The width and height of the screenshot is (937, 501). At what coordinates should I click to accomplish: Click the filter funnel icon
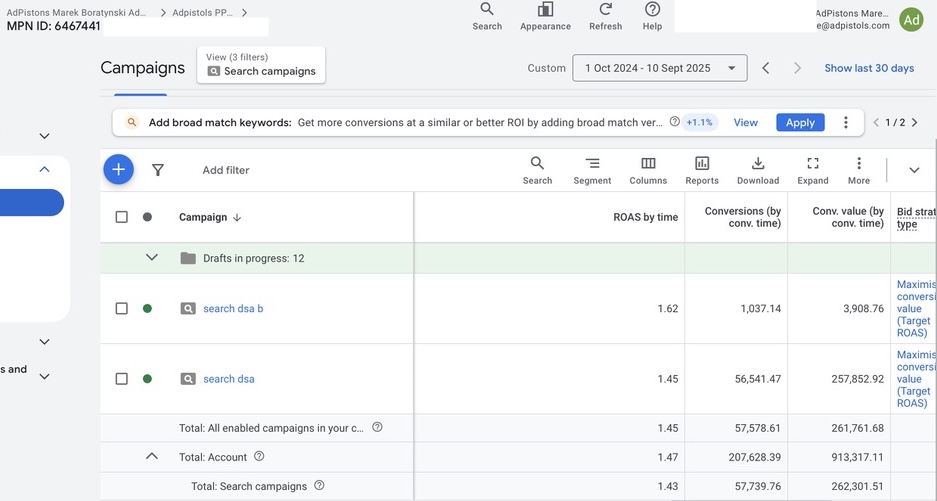coord(158,170)
